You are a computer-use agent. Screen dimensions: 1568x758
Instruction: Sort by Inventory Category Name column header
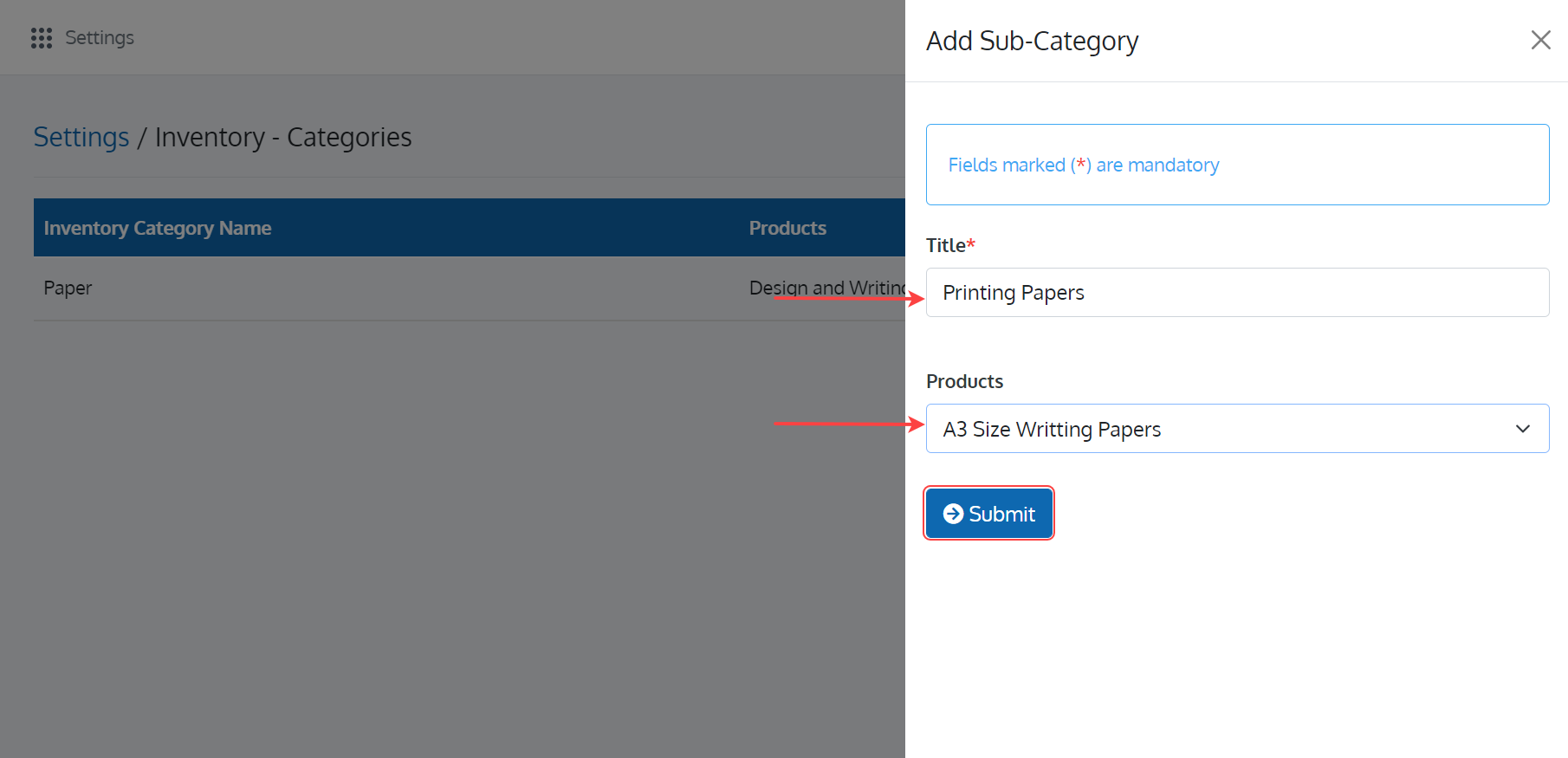coord(158,228)
